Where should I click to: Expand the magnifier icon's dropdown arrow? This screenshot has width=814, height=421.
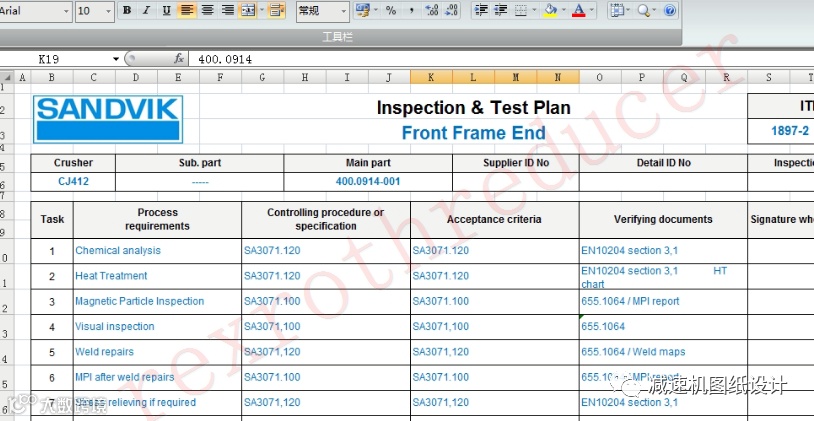pos(655,10)
